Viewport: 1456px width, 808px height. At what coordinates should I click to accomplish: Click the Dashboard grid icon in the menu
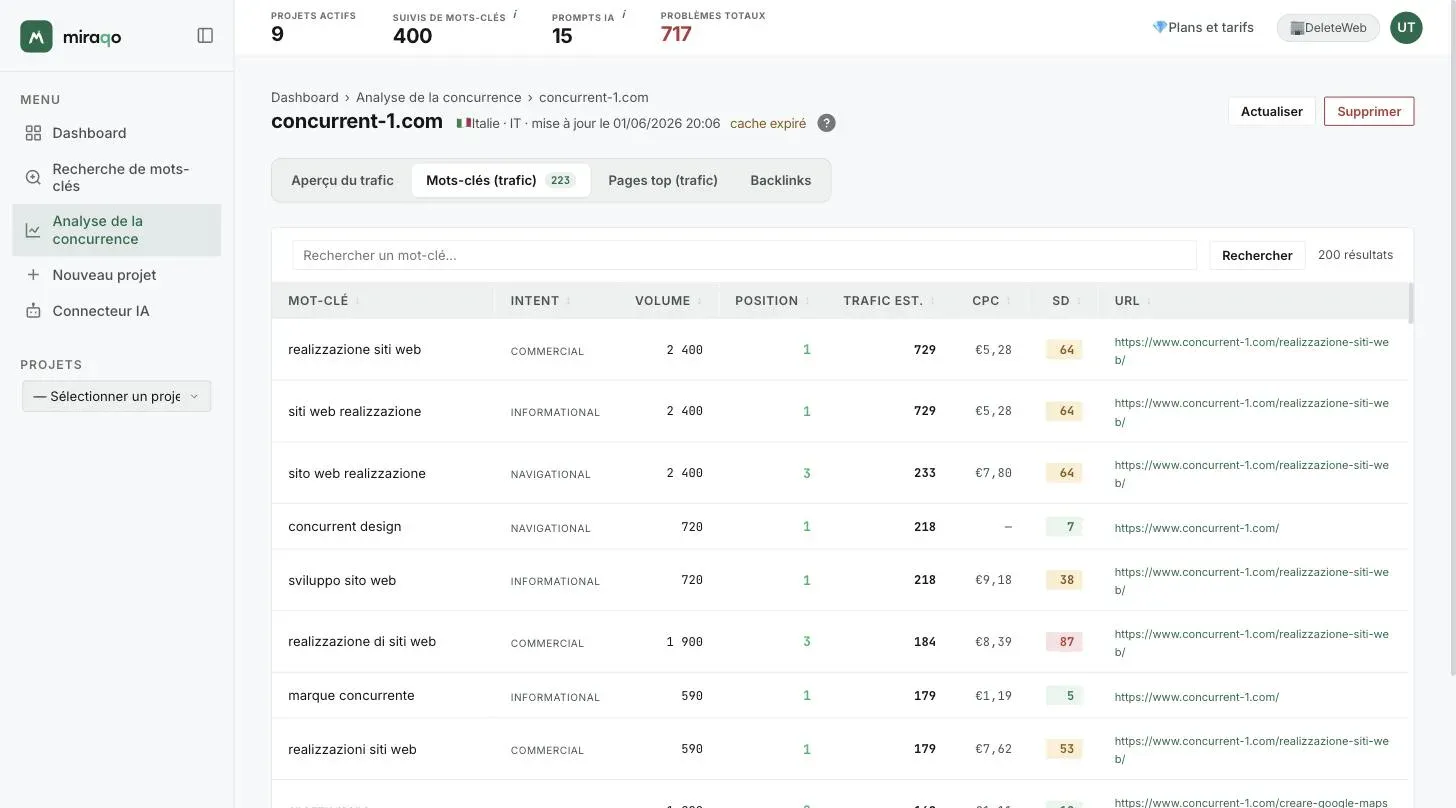click(33, 133)
